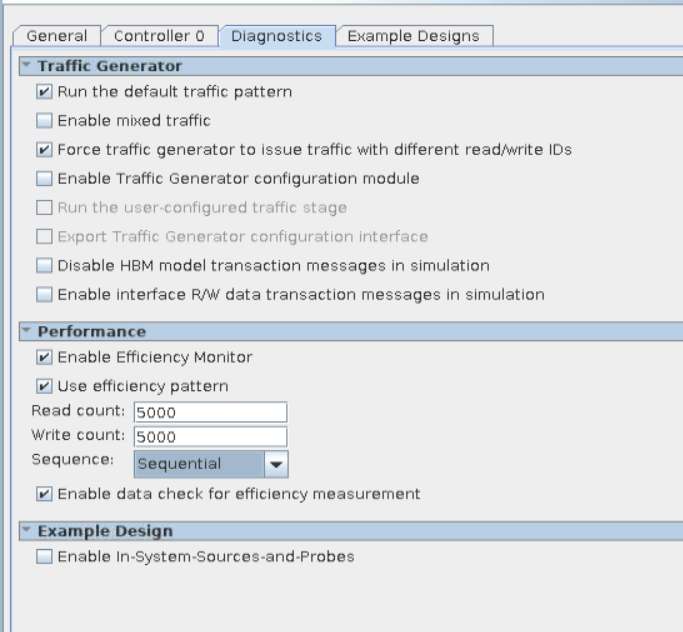Focus the Write count field
683x632 pixels.
point(209,437)
